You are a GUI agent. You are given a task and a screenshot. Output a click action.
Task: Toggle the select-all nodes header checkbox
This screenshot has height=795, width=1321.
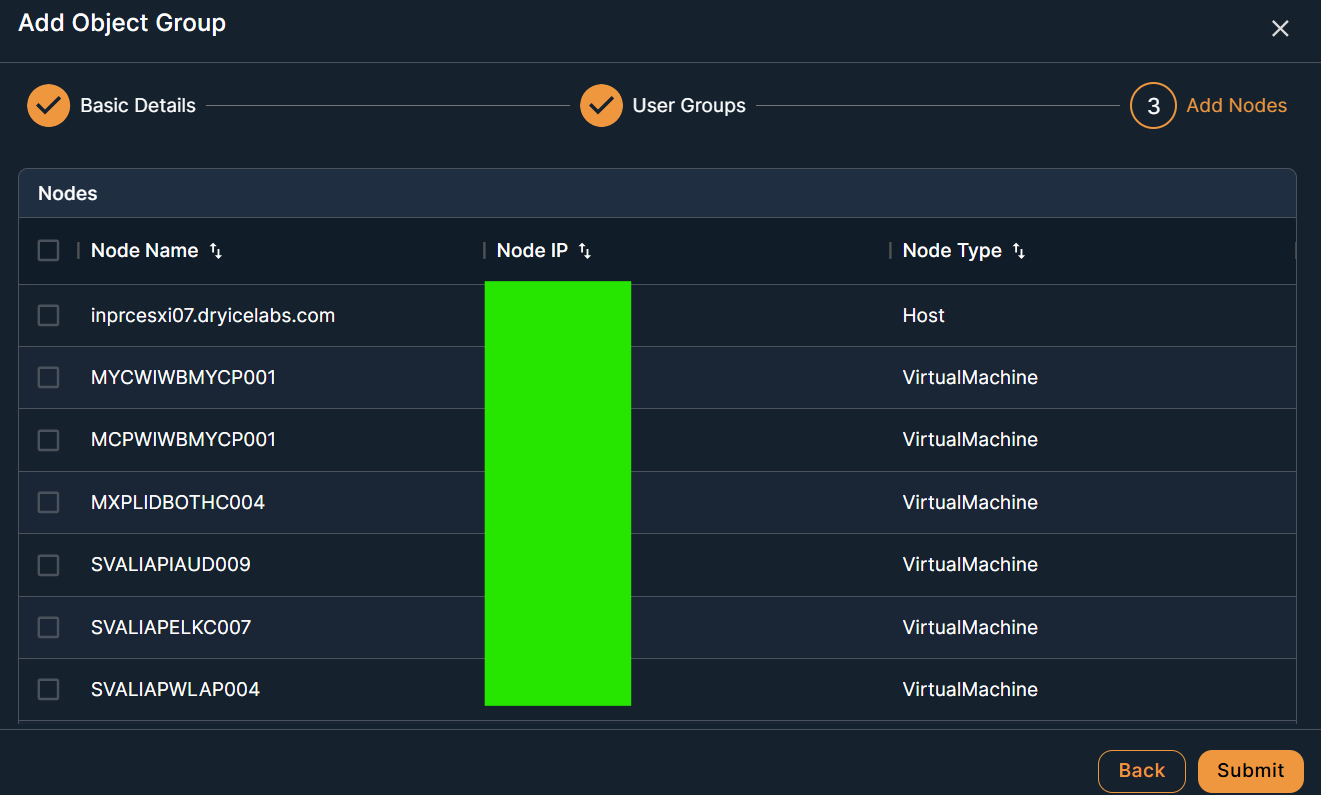[x=48, y=250]
